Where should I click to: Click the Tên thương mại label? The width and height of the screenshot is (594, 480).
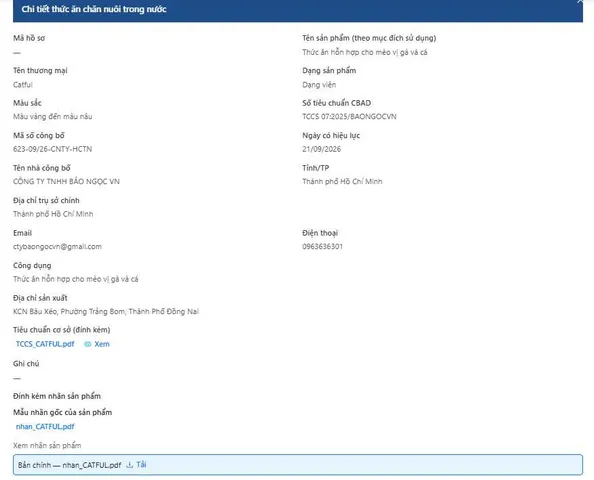tap(40, 70)
